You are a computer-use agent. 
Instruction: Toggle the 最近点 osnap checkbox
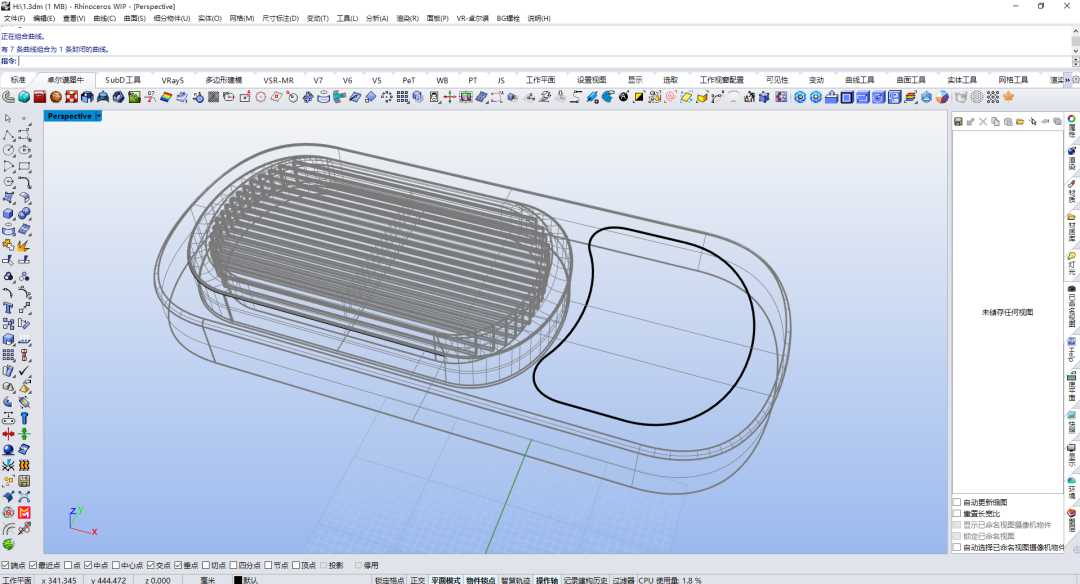pos(33,565)
